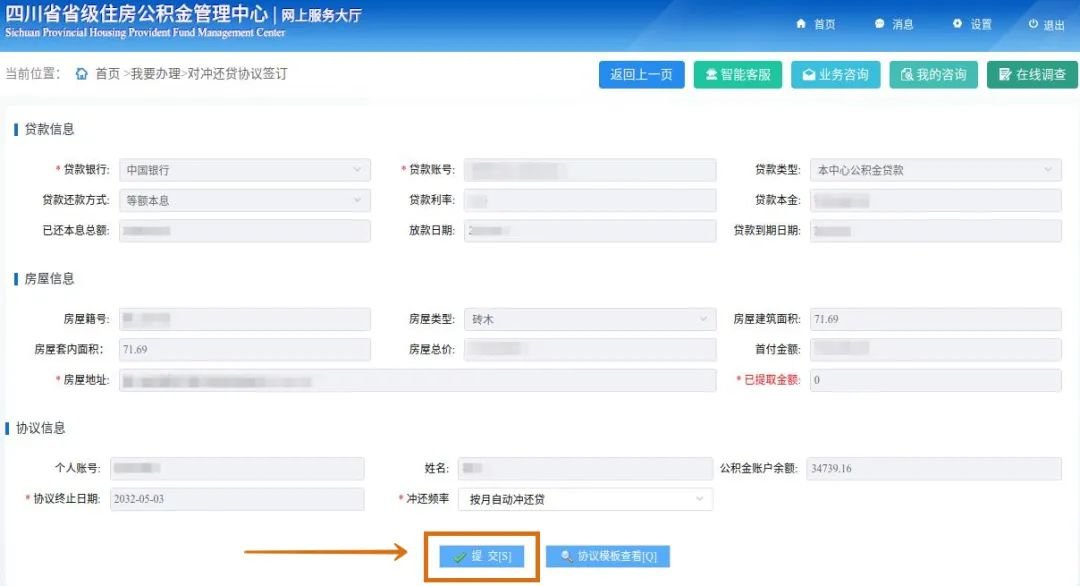
Task: Launch the 在线调查 online survey
Action: [x=1030, y=74]
